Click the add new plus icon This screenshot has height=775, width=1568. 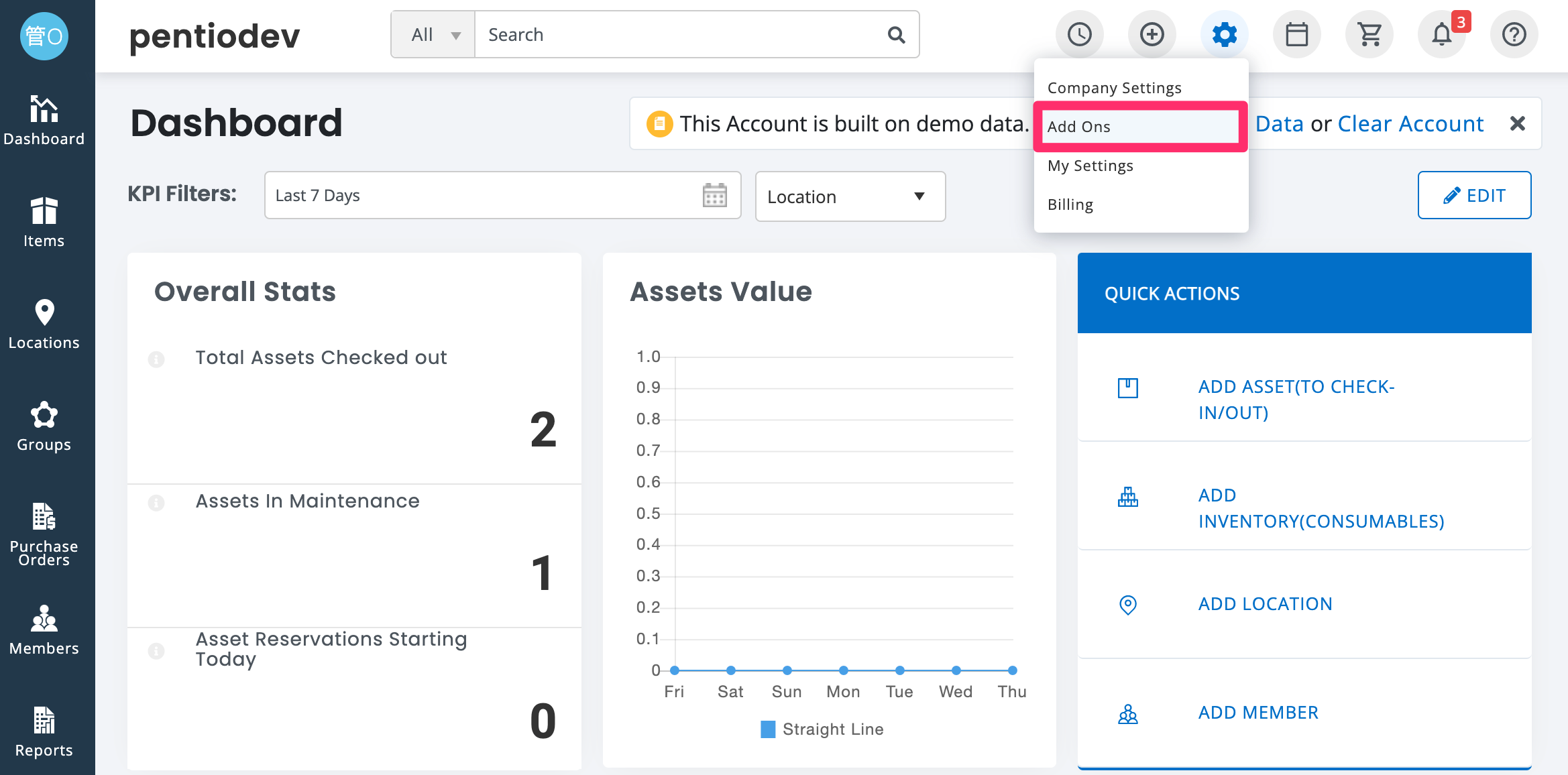tap(1152, 34)
